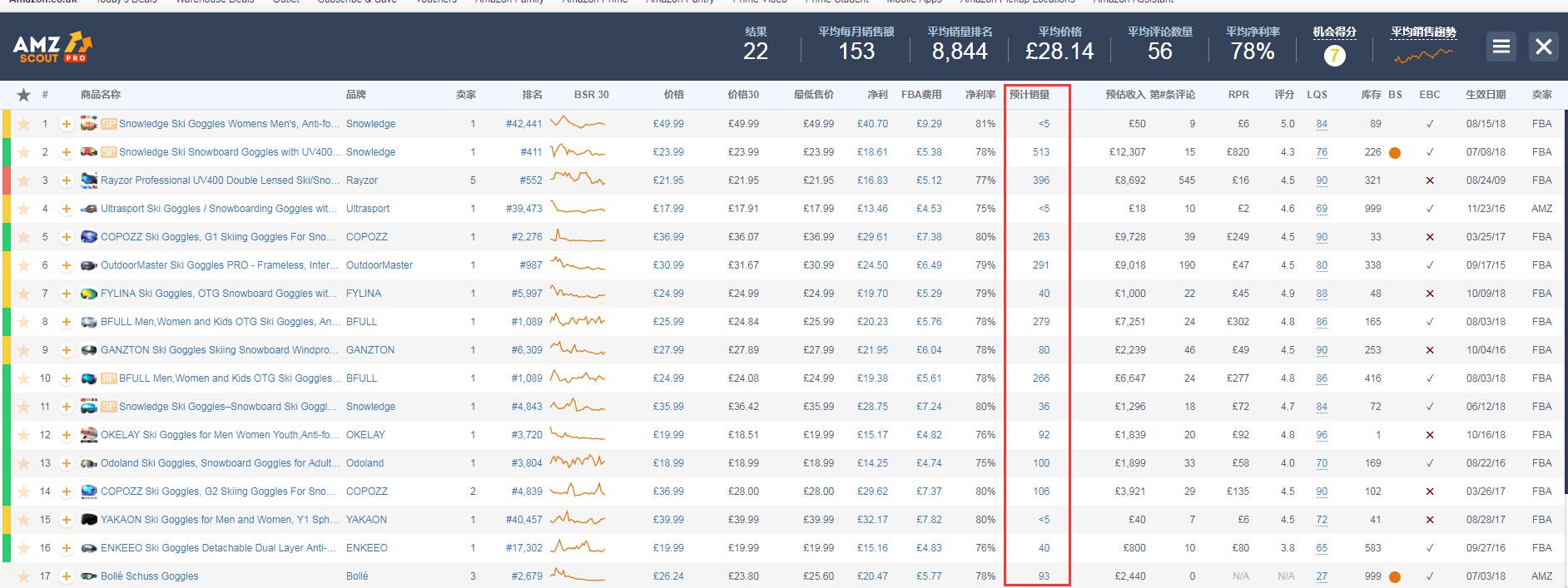Star the OKELAY Ski Goggles row
The width and height of the screenshot is (1568, 588).
[23, 435]
